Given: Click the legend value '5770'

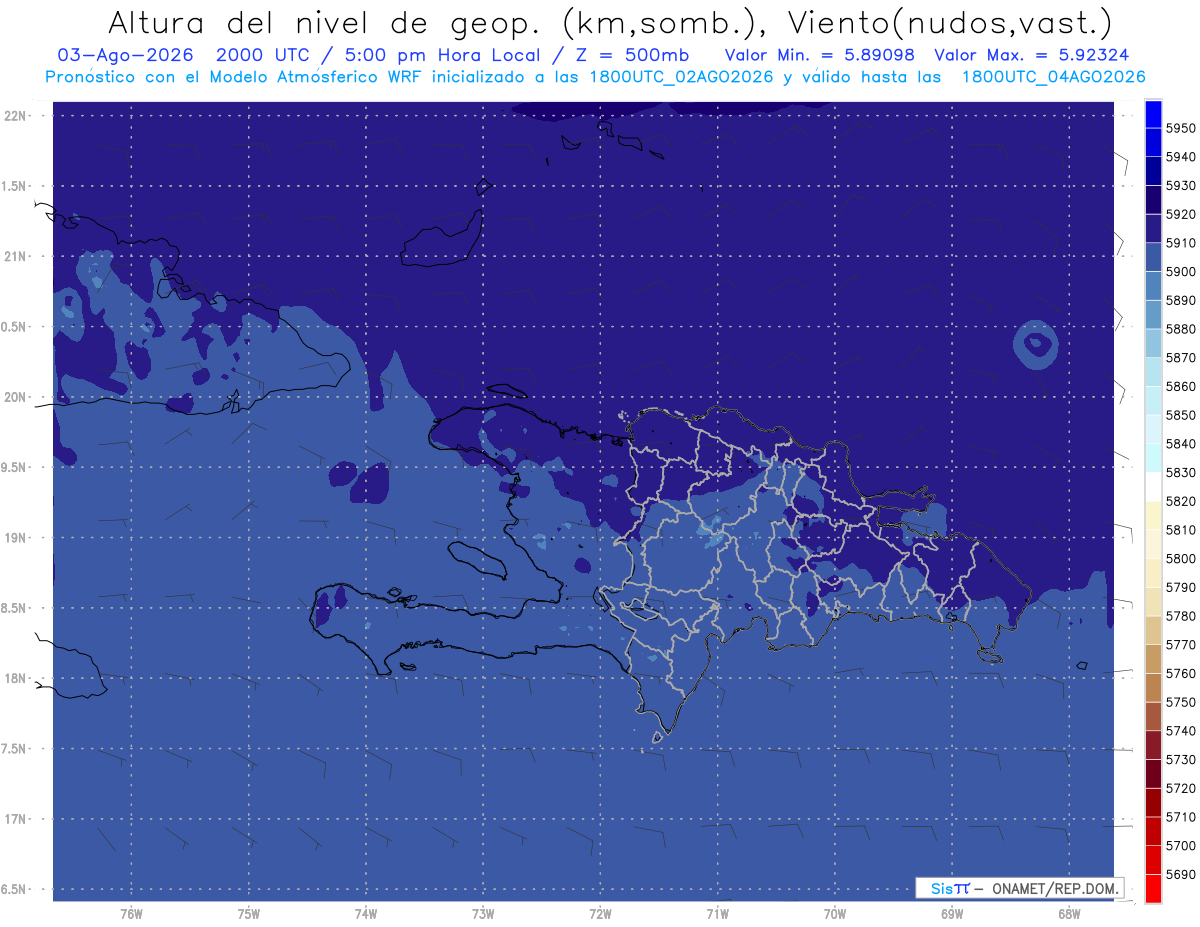Looking at the screenshot, I should click(1180, 645).
